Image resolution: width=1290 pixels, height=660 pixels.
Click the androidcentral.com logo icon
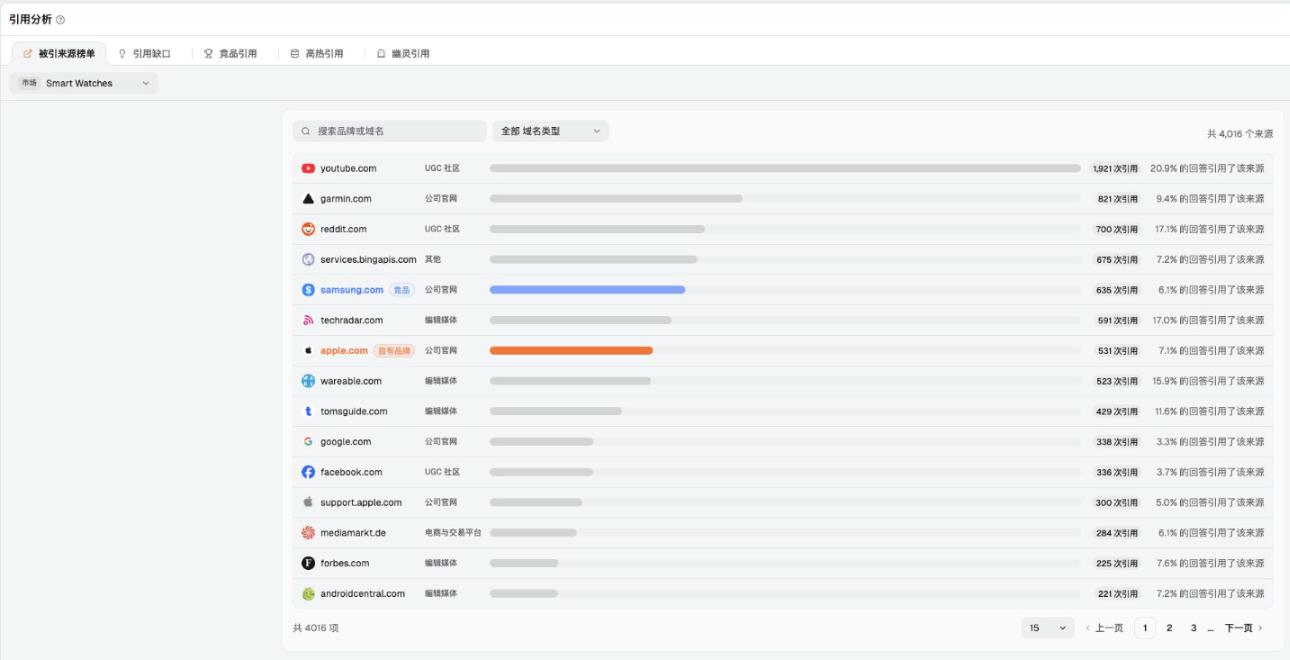[x=308, y=594]
